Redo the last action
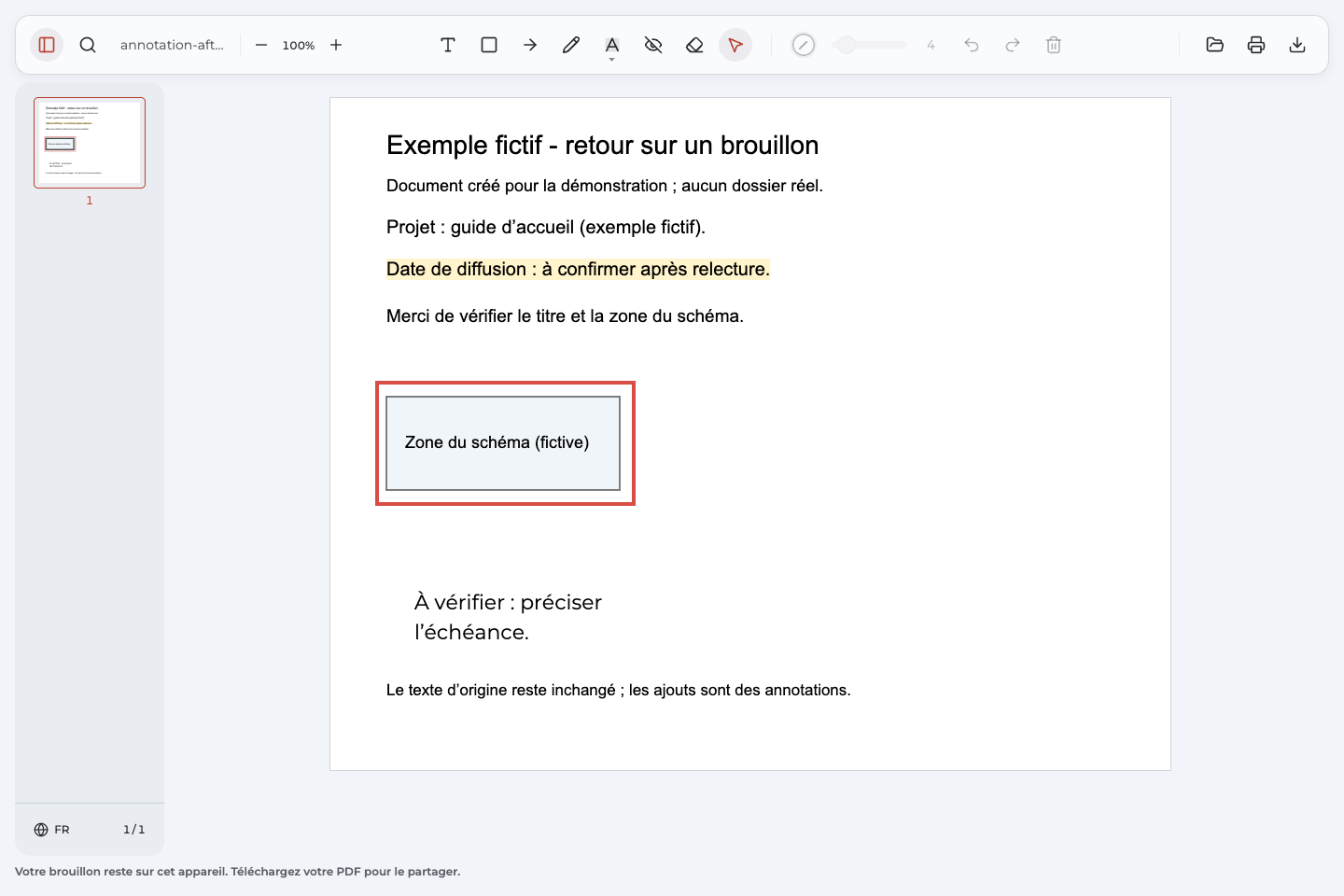 tap(1013, 45)
